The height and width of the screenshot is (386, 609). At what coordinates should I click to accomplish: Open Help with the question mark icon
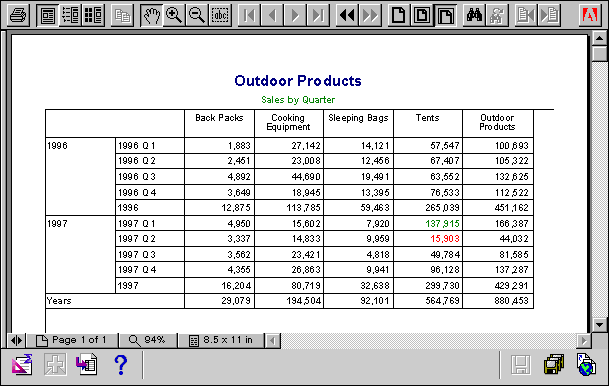121,365
